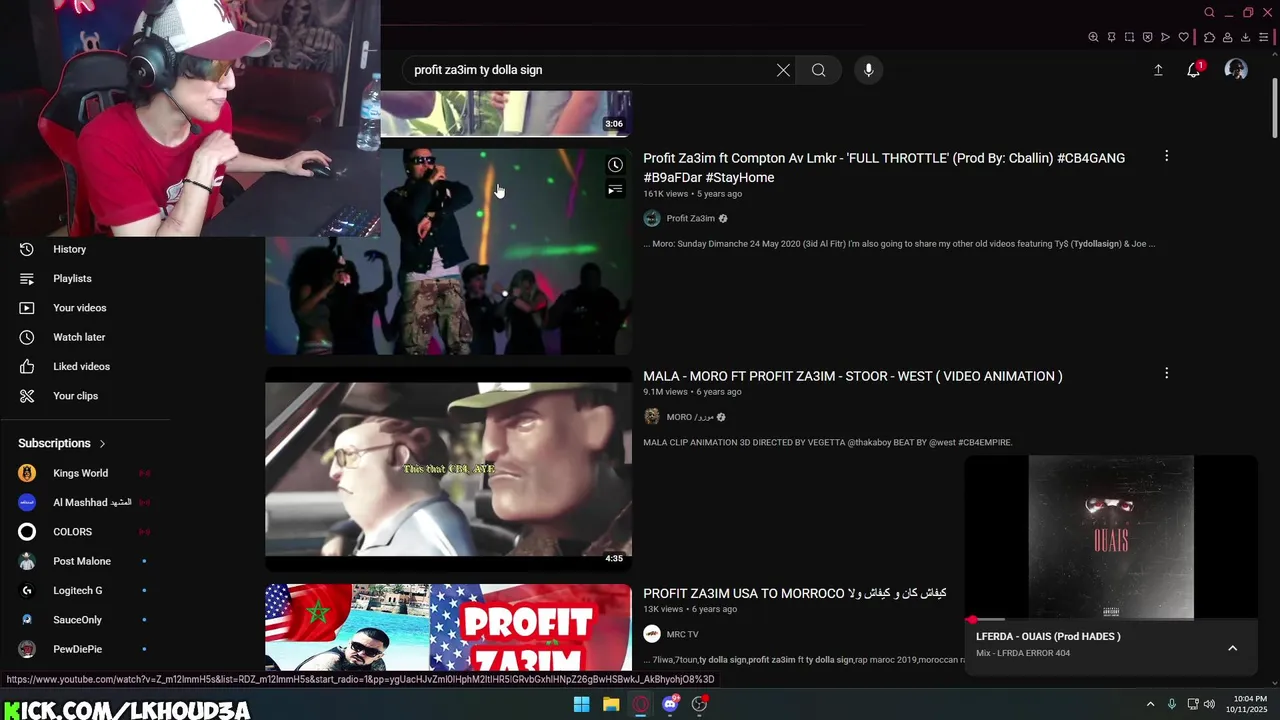This screenshot has height=720, width=1280.
Task: Click the YouTube search magnifier button
Action: pos(818,70)
